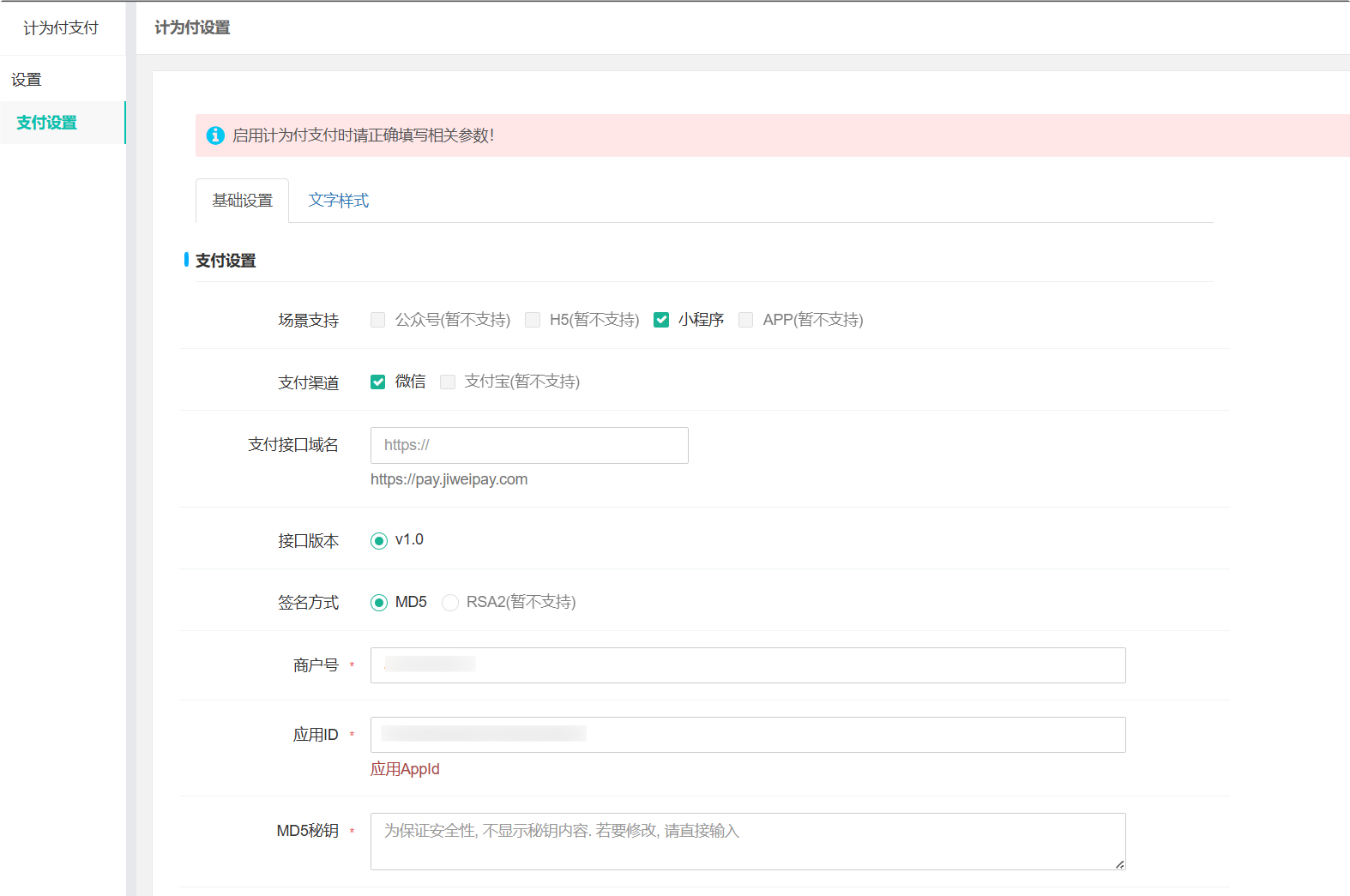Select the RSA2(暂不支持) radio option

pos(450,603)
